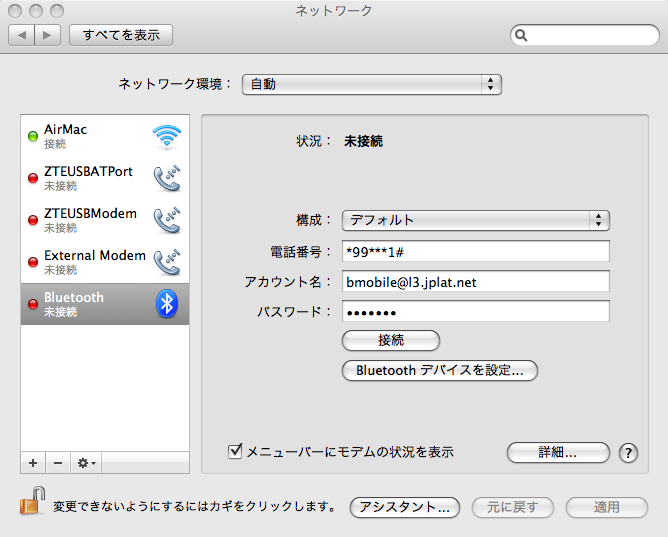Click the すべてを表示 button
668x537 pixels.
click(121, 35)
